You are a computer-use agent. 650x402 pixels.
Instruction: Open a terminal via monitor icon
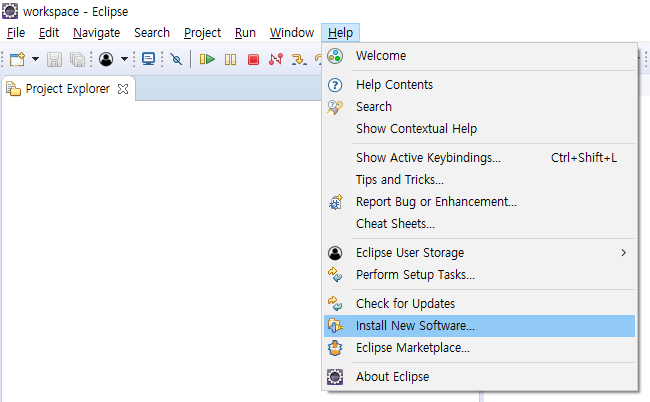pyautogui.click(x=148, y=59)
